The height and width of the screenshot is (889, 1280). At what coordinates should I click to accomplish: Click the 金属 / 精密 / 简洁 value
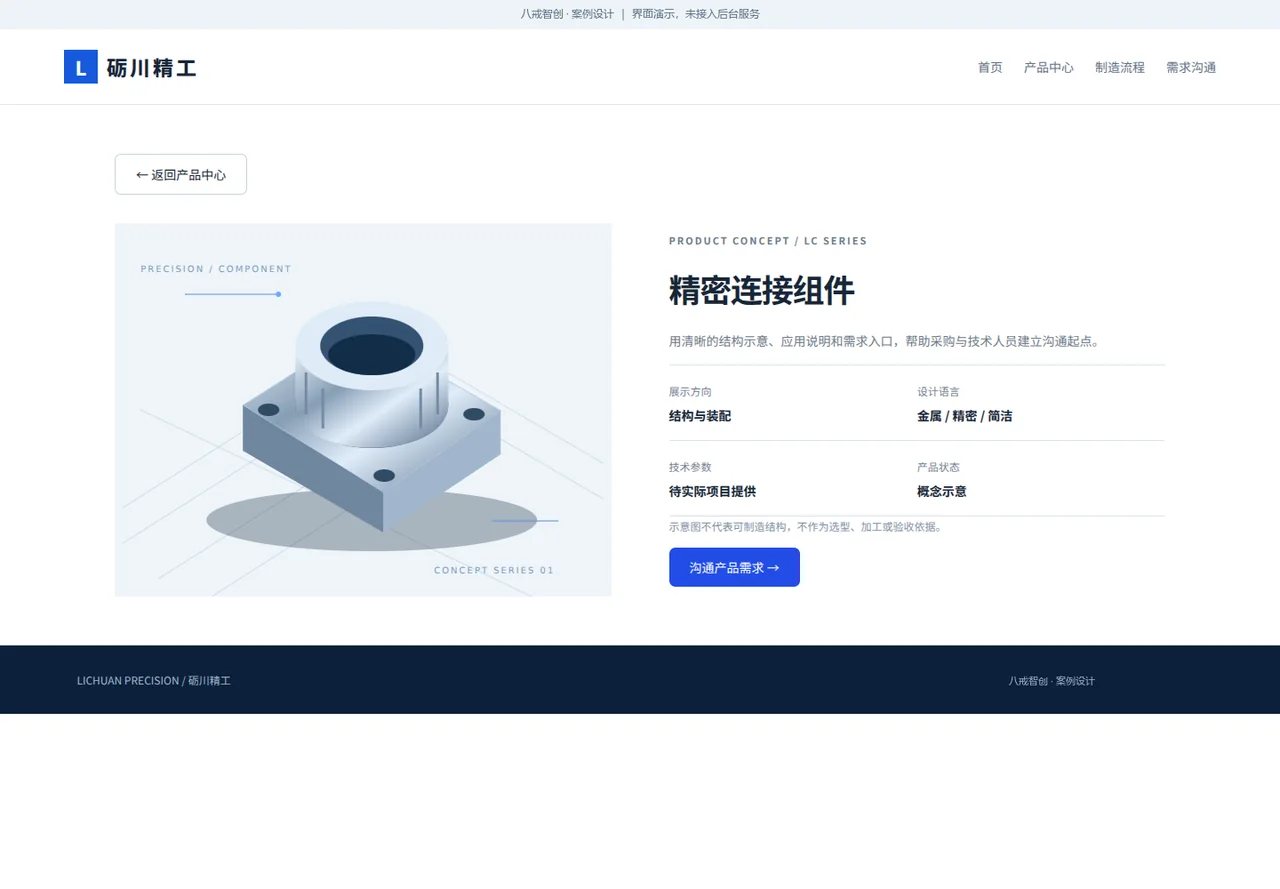click(965, 416)
